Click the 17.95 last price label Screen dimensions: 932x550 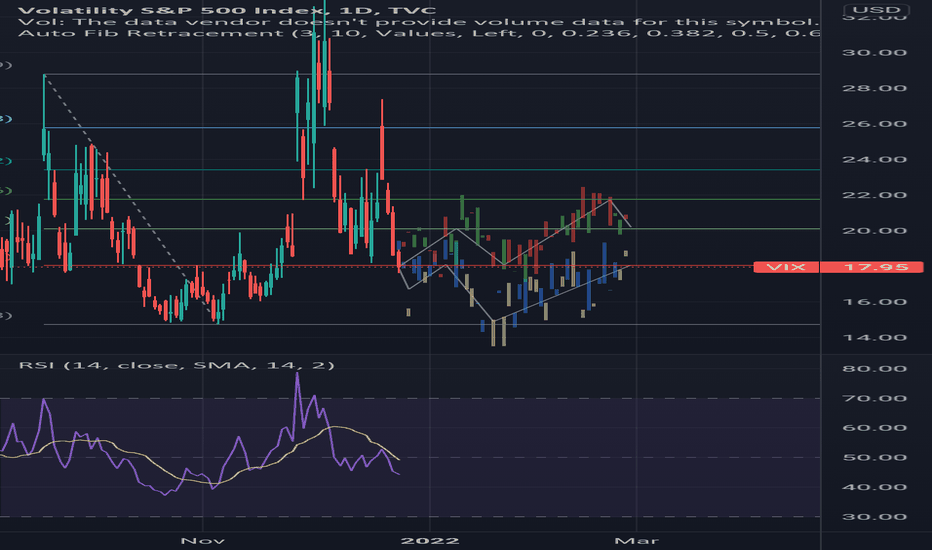(x=871, y=267)
